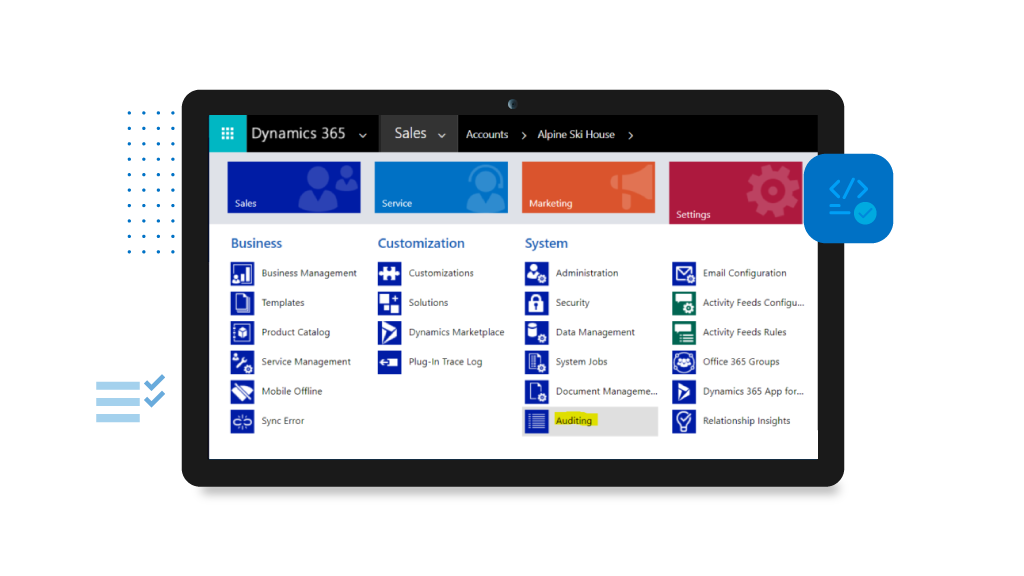Image resolution: width=1024 pixels, height=576 pixels.
Task: Open the Customizations link
Action: 441,273
